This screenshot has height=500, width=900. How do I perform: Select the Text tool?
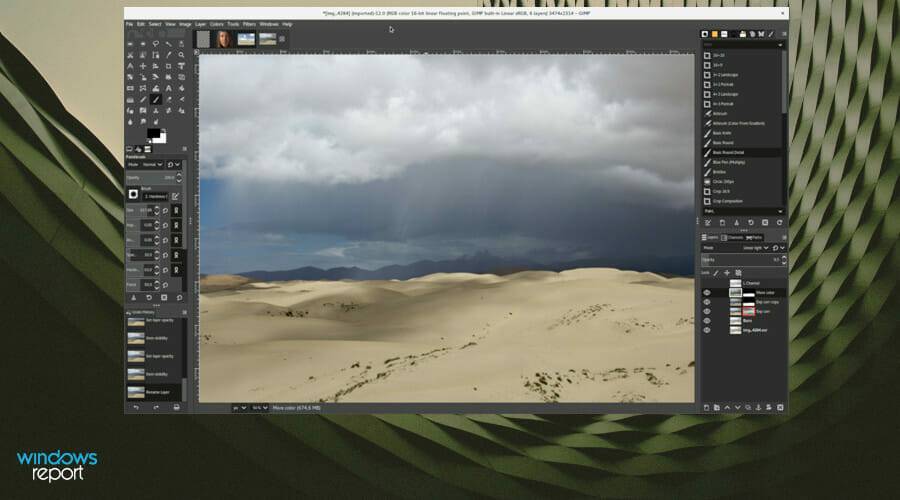(x=168, y=88)
